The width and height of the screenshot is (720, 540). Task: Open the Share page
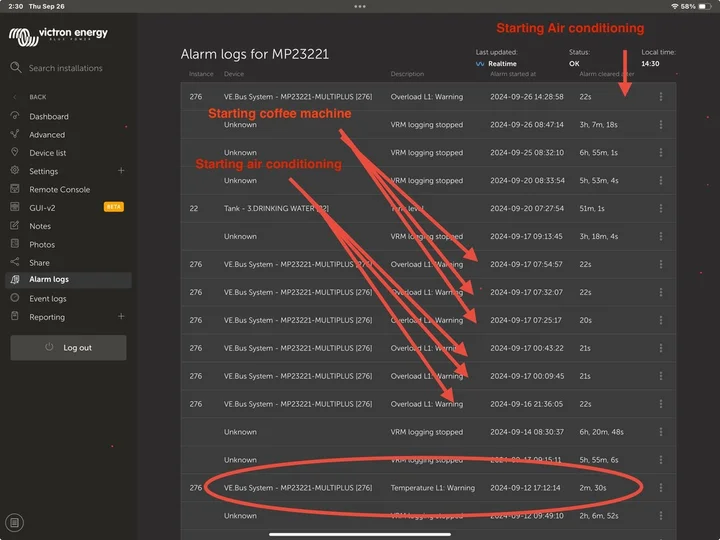[x=39, y=263]
